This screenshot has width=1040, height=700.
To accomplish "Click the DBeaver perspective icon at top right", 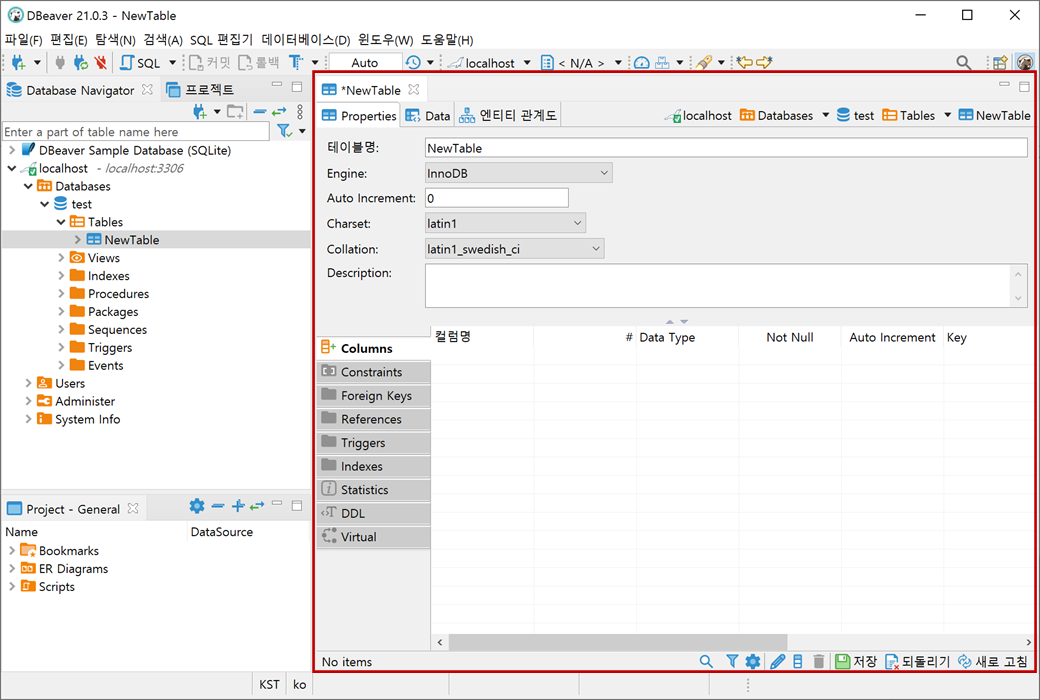I will pos(1025,62).
